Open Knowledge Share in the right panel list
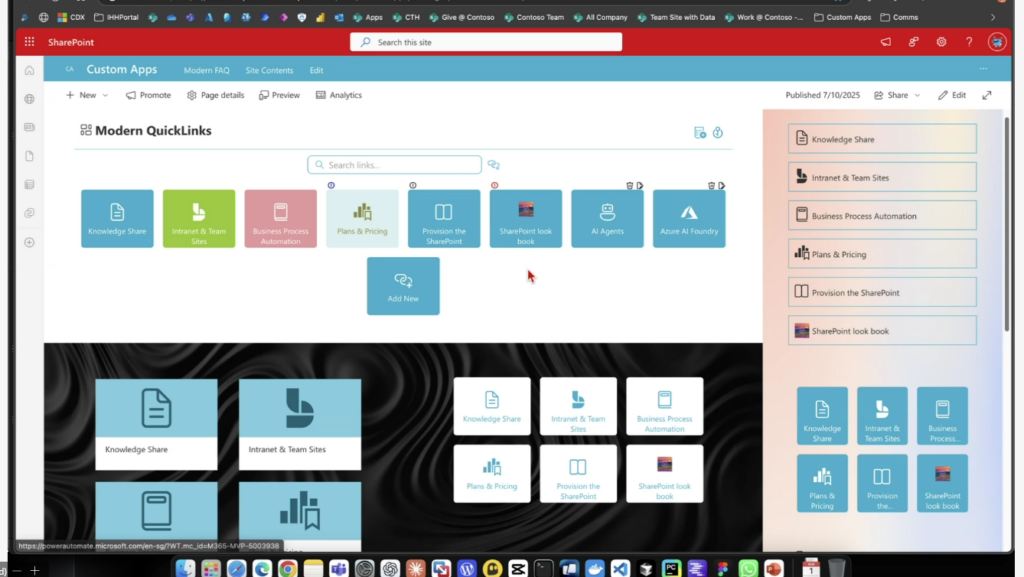This screenshot has width=1024, height=577. [882, 139]
